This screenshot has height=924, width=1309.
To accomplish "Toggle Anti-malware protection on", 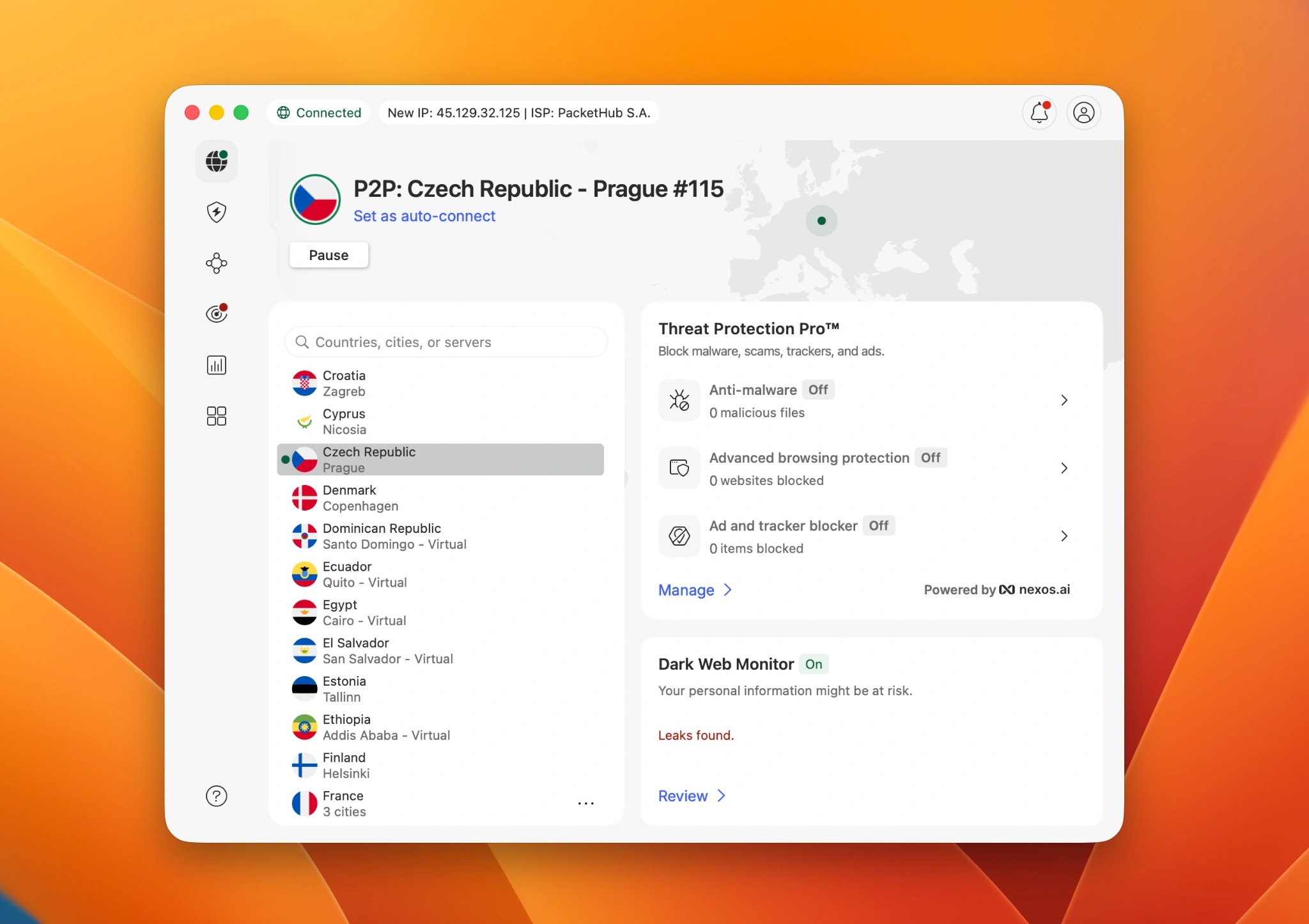I will [818, 390].
